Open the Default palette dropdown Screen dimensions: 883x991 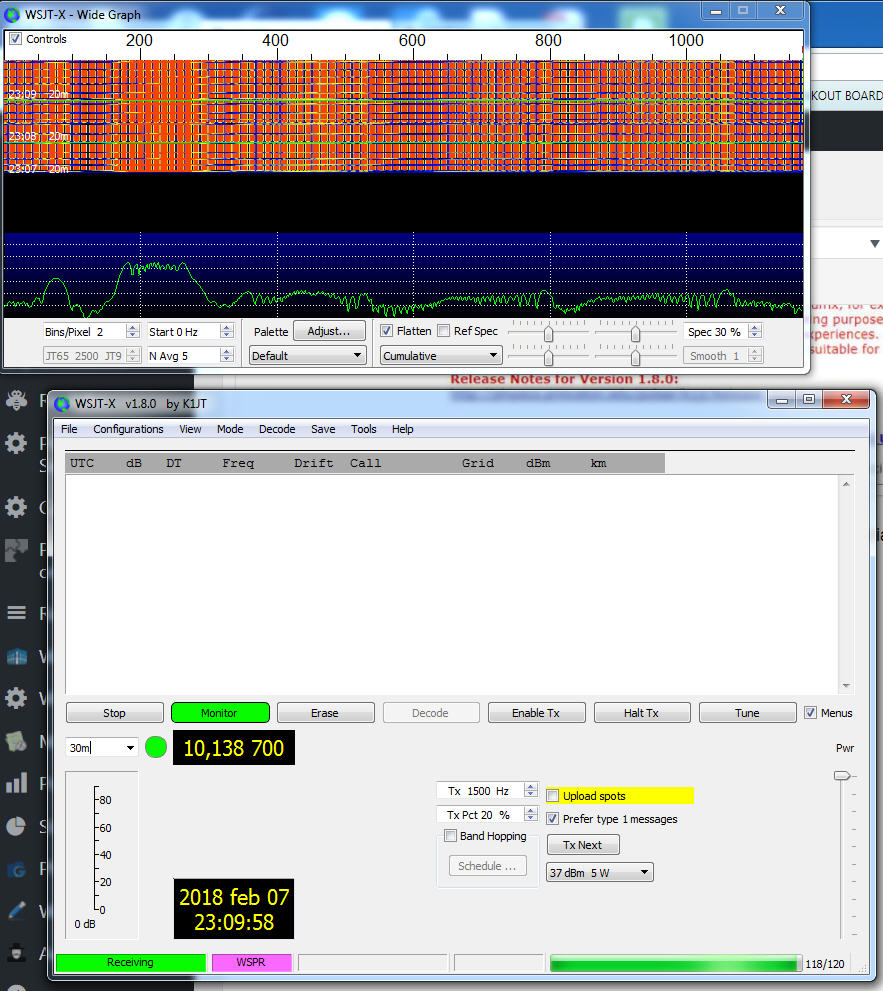(307, 356)
